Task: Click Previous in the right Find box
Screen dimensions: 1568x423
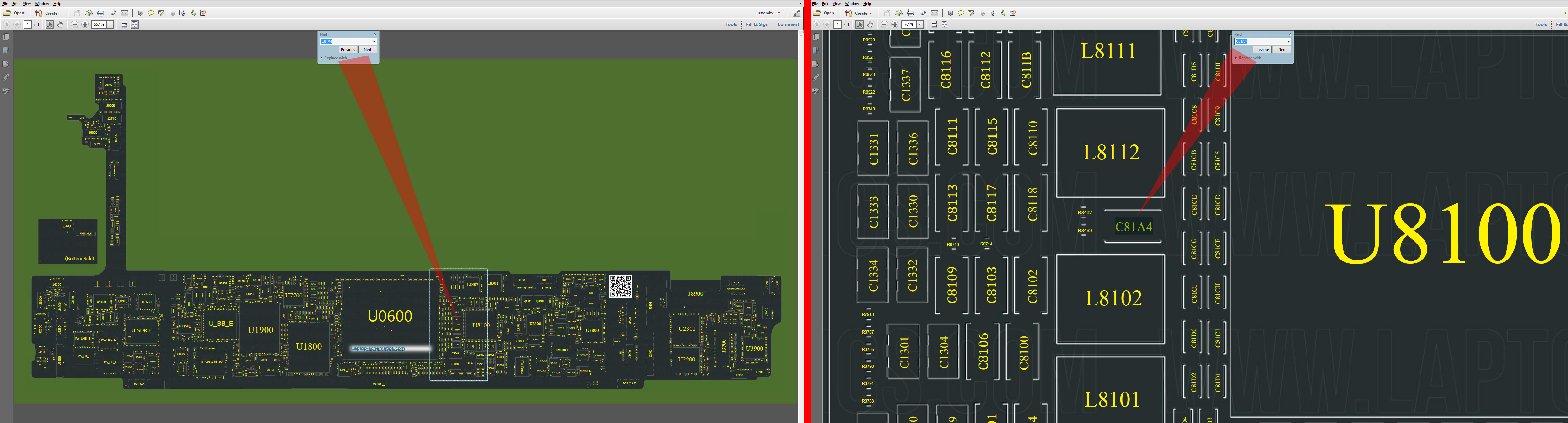Action: click(x=1262, y=49)
